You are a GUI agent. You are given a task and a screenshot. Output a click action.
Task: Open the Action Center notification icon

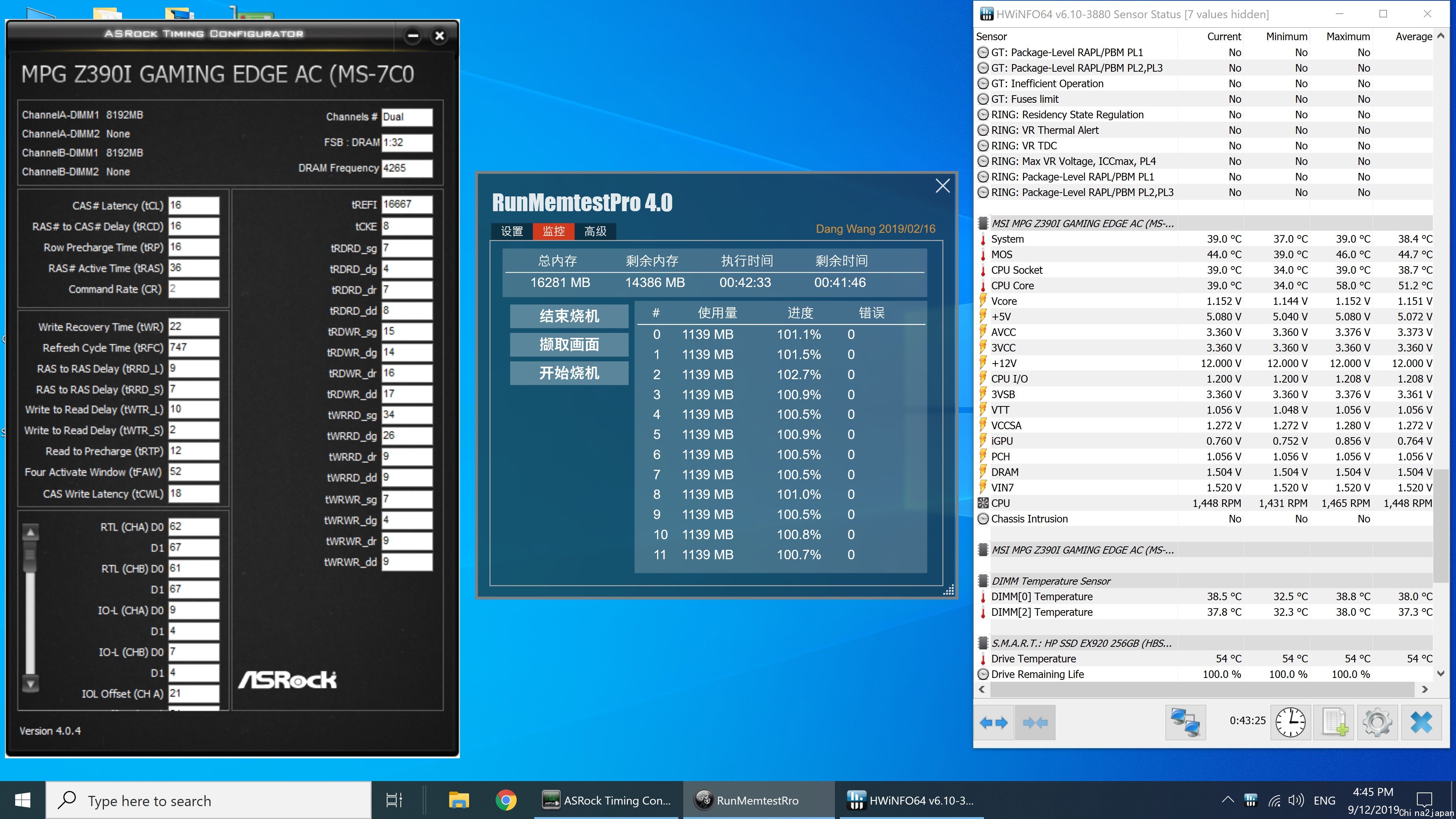(1425, 800)
